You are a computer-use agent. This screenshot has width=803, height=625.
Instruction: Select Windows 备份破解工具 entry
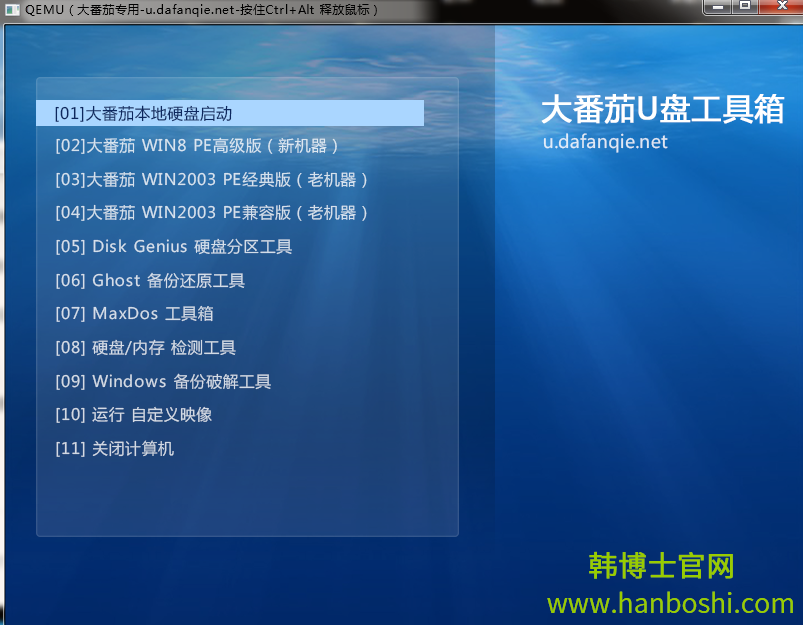tap(163, 382)
